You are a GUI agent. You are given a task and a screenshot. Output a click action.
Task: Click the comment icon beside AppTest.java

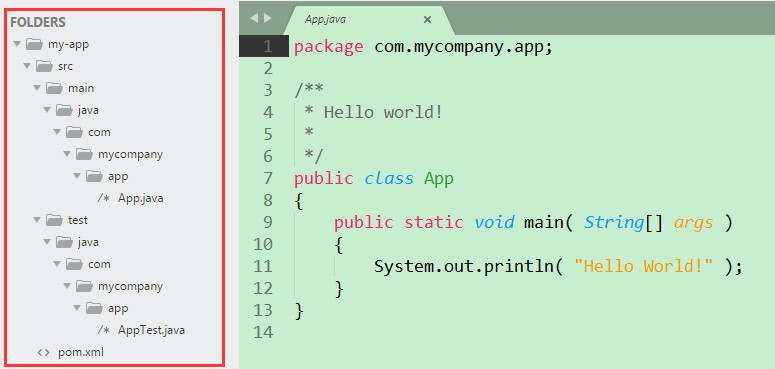tap(103, 330)
